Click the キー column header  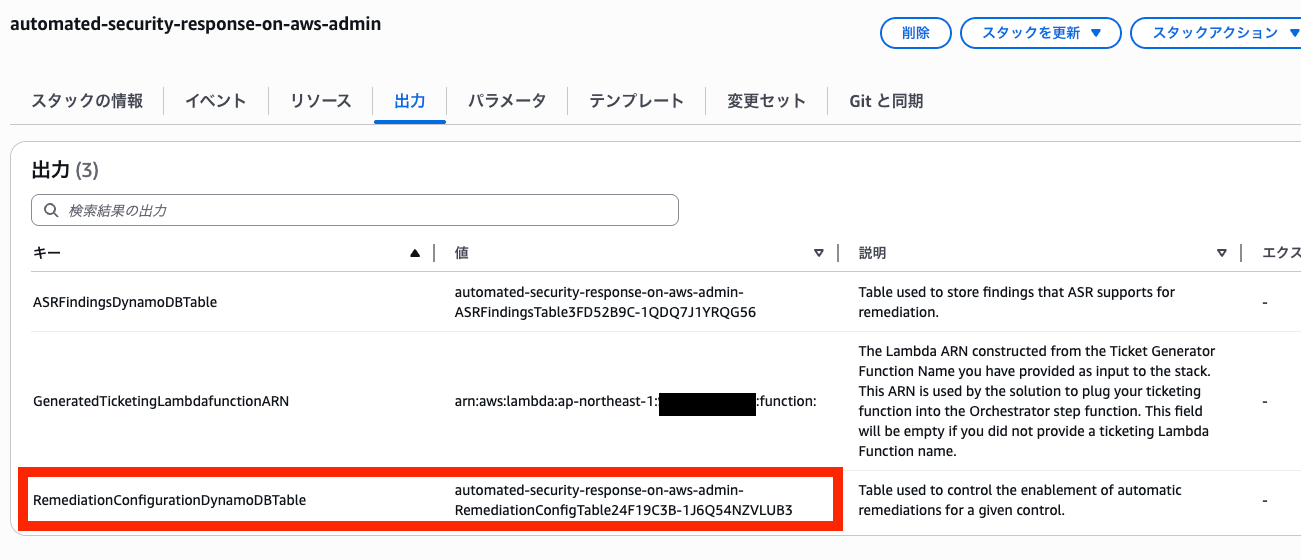[x=47, y=254]
